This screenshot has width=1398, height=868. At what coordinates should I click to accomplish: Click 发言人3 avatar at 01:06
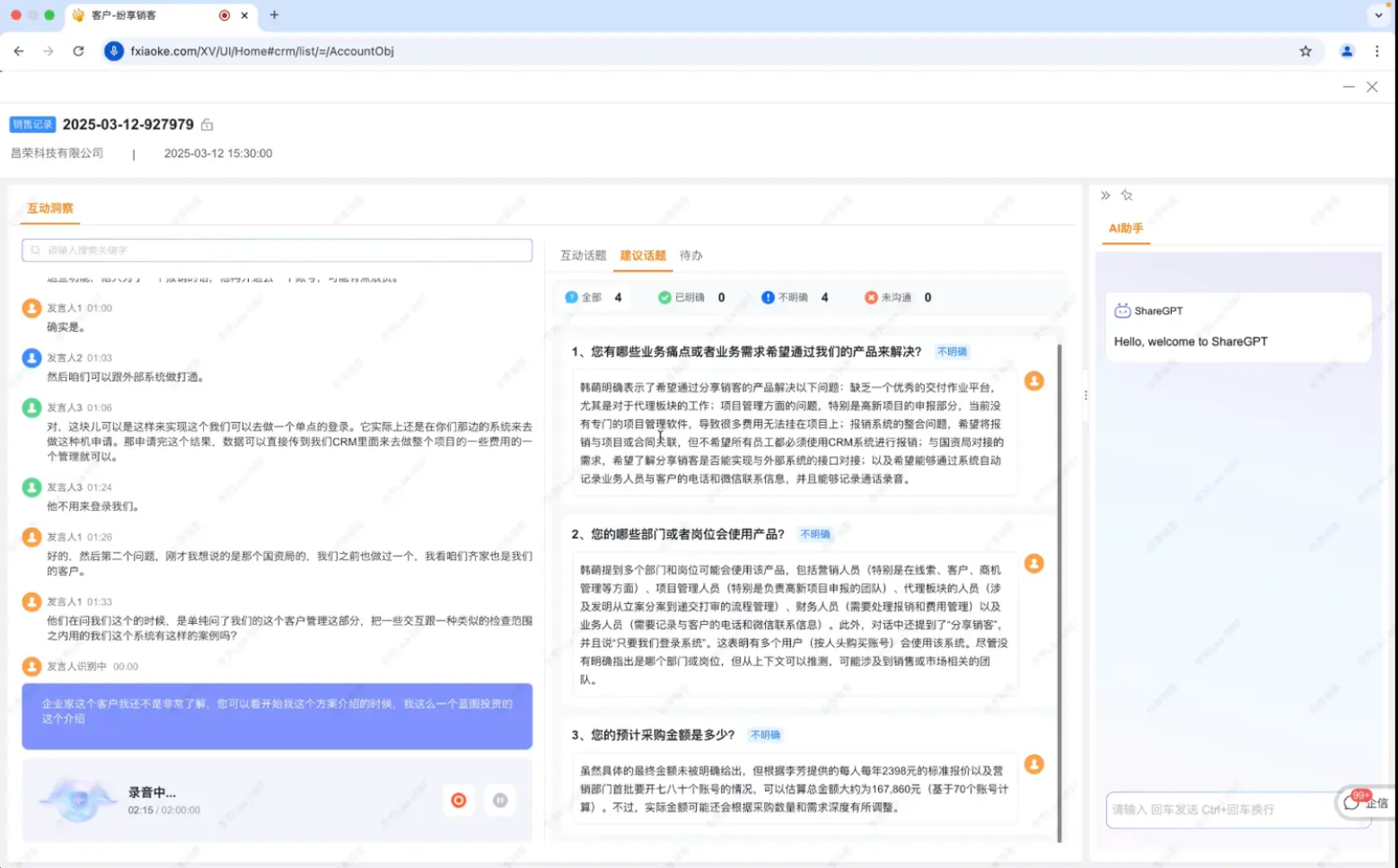click(x=31, y=408)
